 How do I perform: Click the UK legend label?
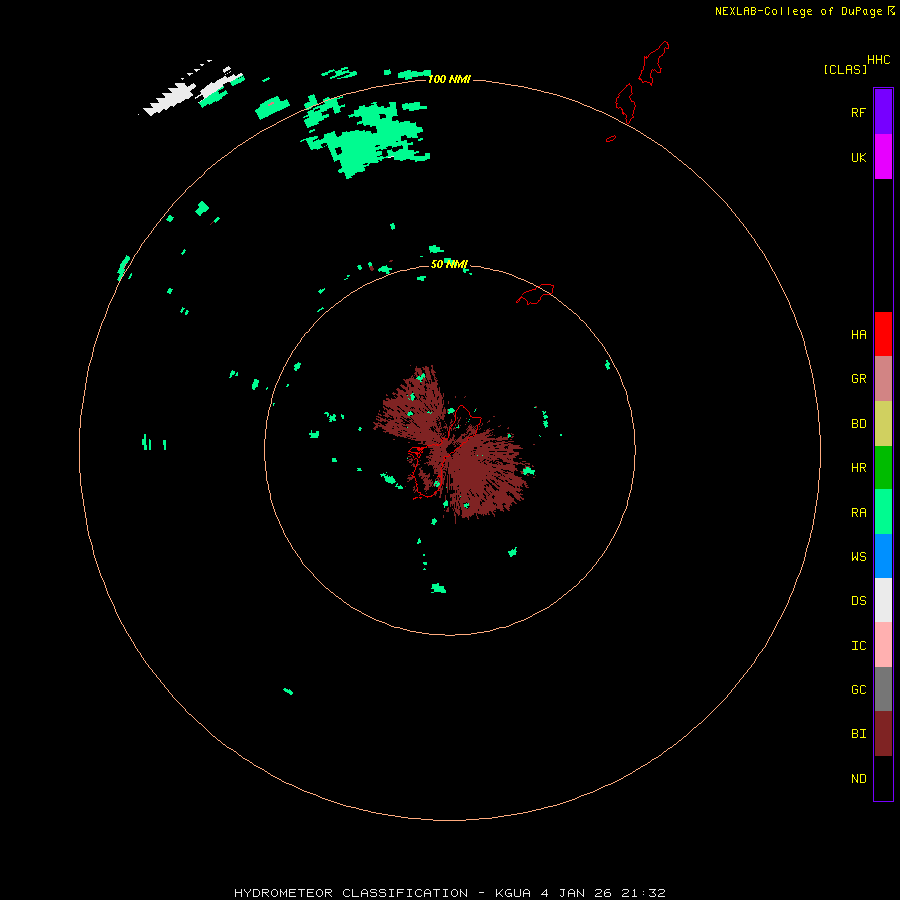(x=858, y=158)
